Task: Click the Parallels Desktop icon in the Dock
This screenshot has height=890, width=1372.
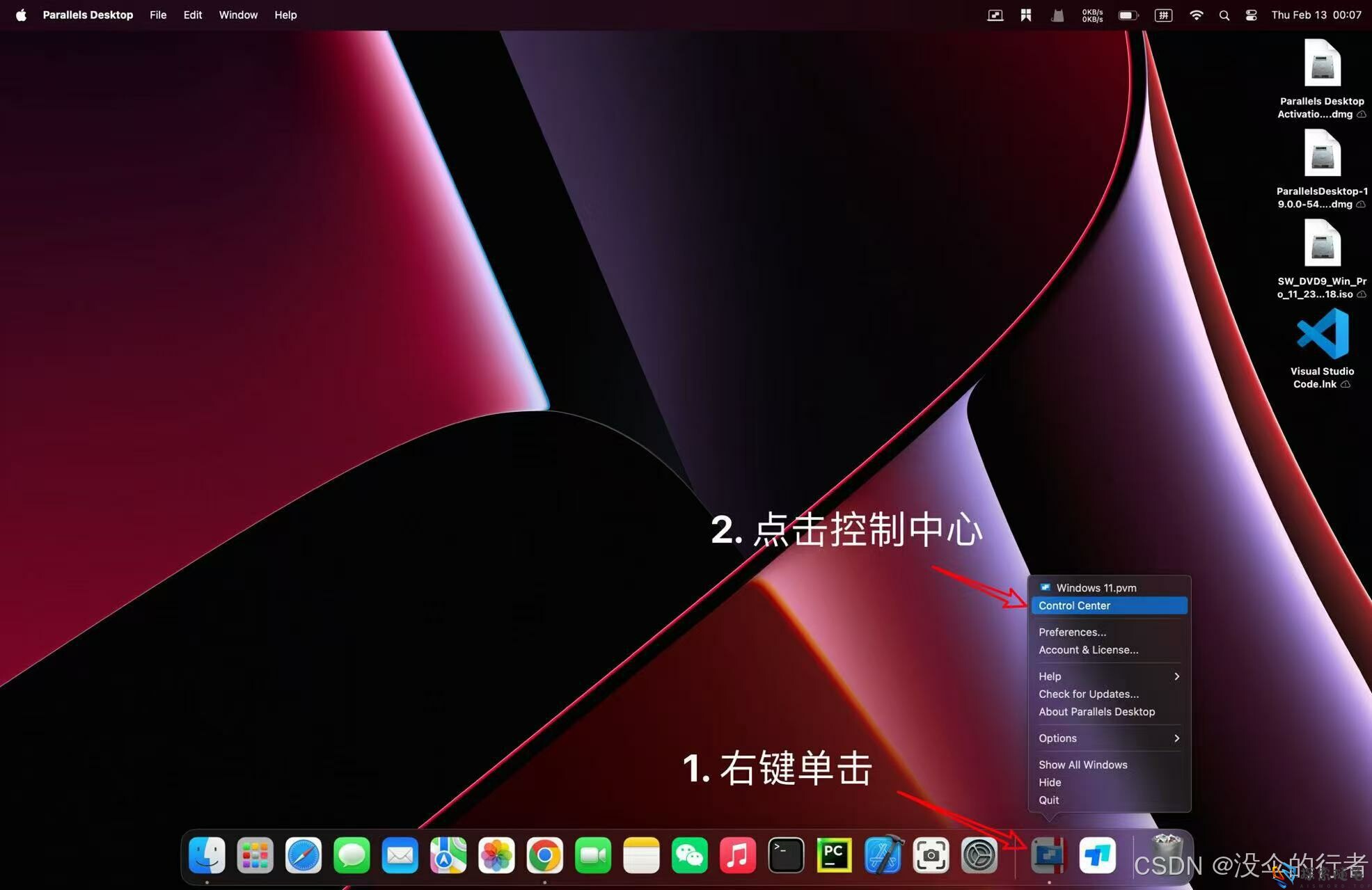Action: pyautogui.click(x=1048, y=855)
